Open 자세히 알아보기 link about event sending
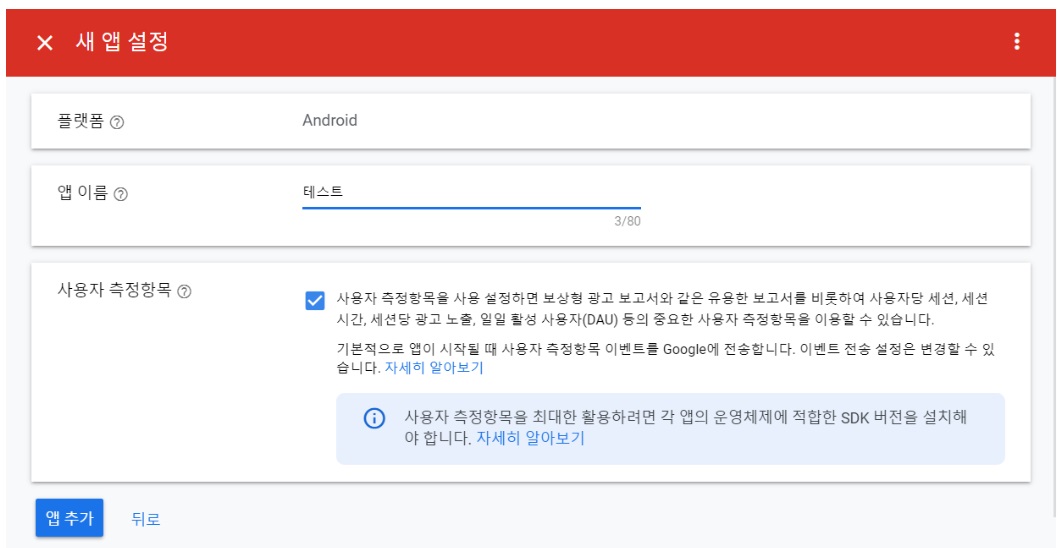Viewport: 1061px width, 548px height. (434, 368)
